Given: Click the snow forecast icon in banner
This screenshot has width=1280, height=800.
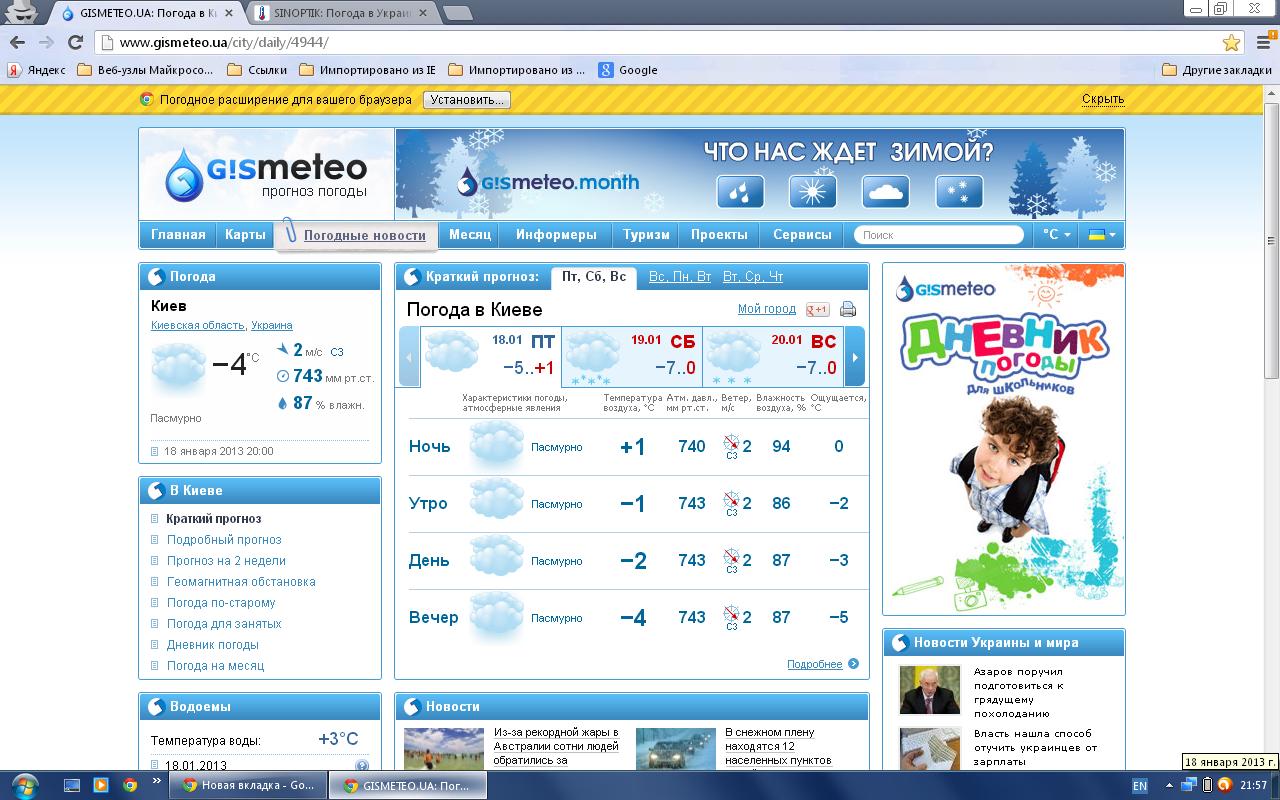Looking at the screenshot, I should [959, 191].
